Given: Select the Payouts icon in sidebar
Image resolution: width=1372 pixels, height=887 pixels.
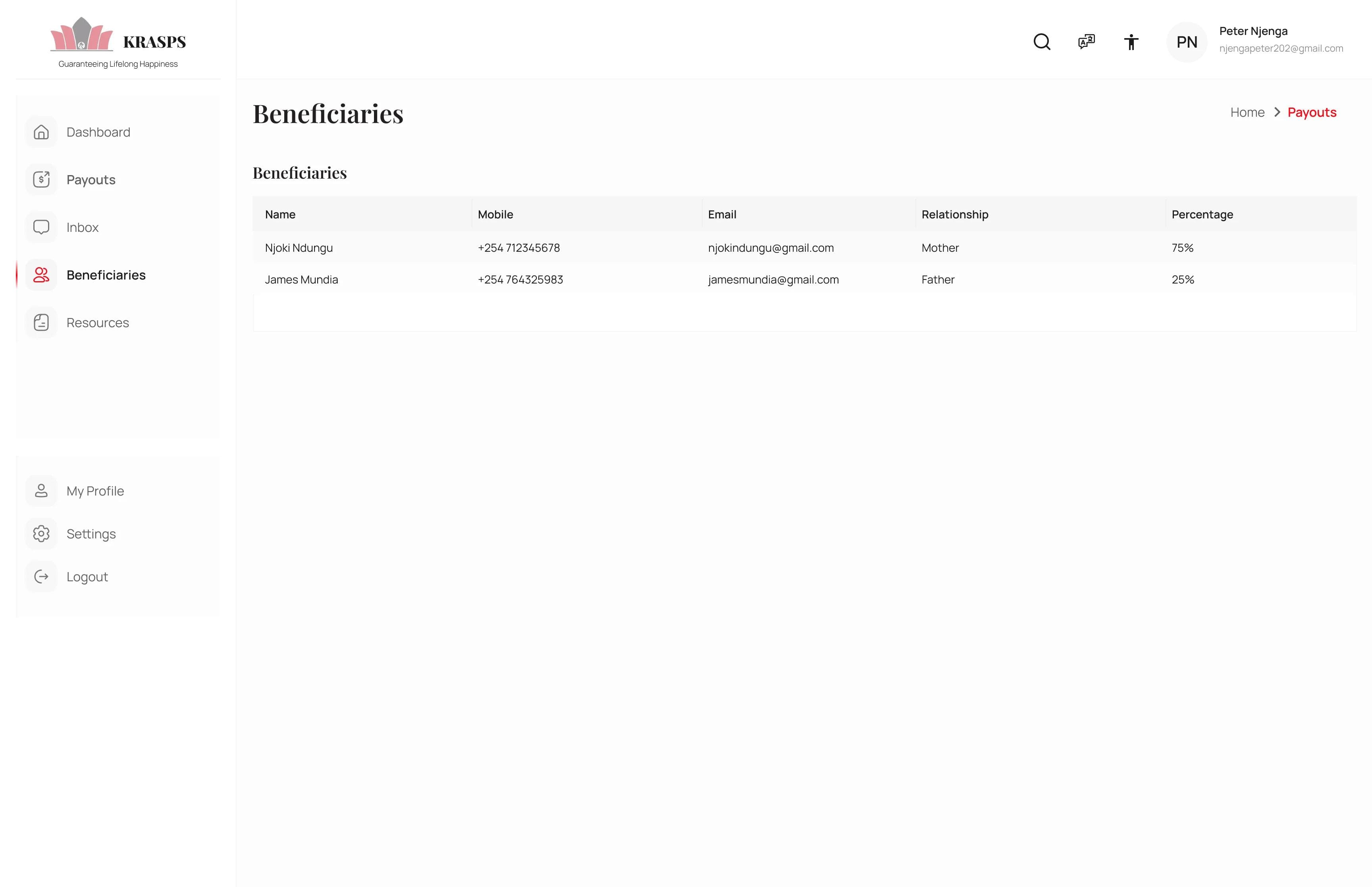Looking at the screenshot, I should [x=41, y=179].
